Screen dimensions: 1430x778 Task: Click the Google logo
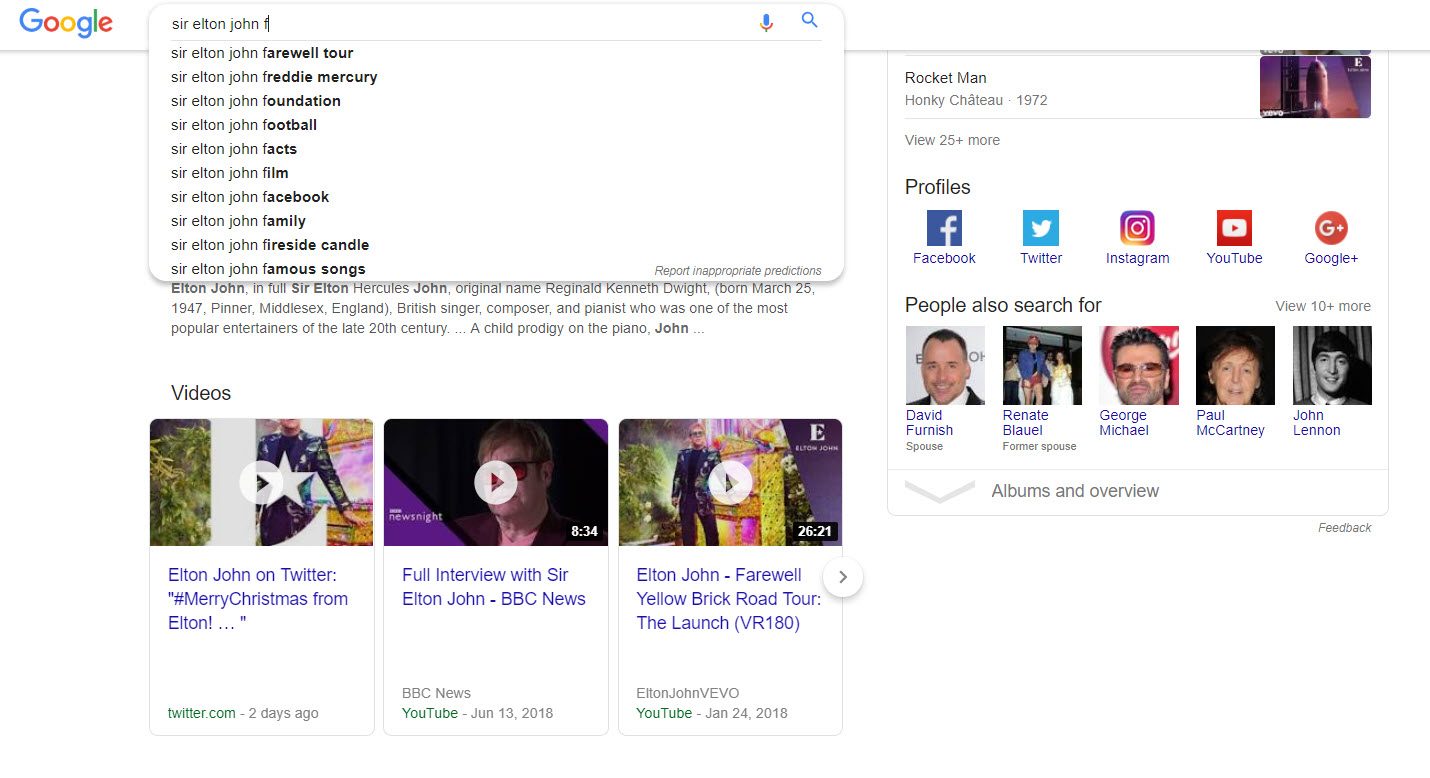point(66,23)
